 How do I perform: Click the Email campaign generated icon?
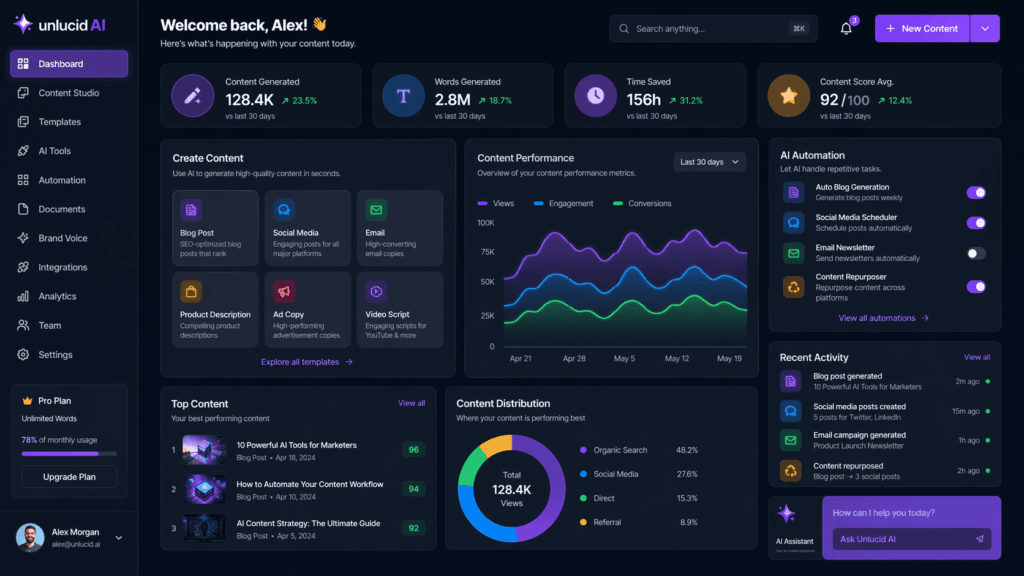coord(790,440)
